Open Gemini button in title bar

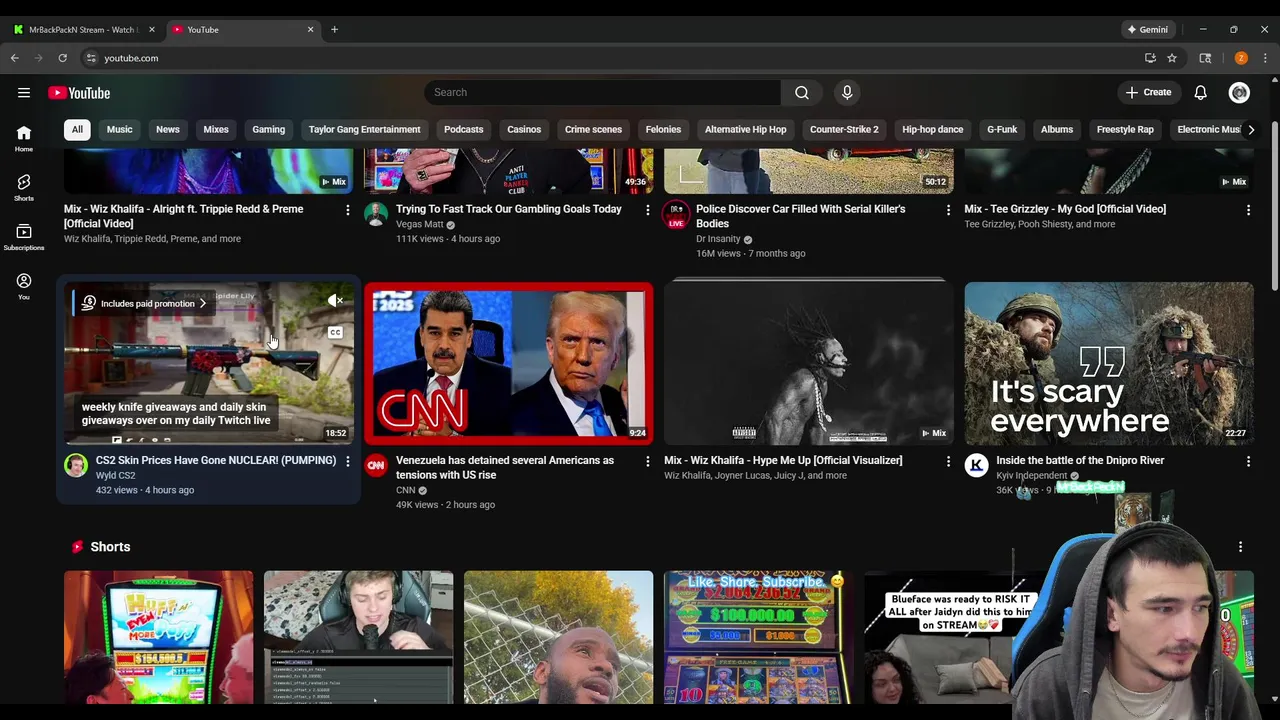click(x=1148, y=29)
